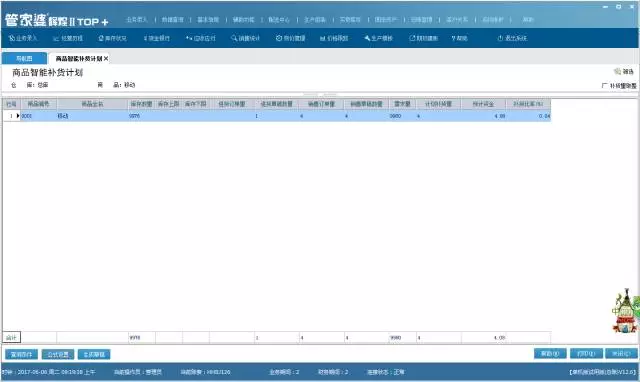Open the 数据查询 top menu
This screenshot has height=382, width=640.
click(x=172, y=20)
